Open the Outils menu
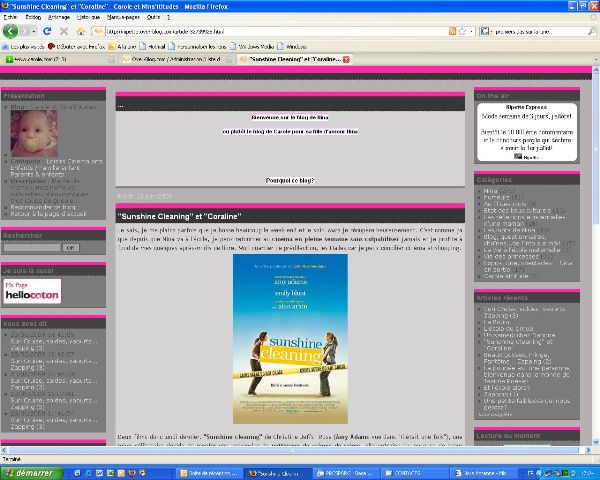The height and width of the screenshot is (480, 600). click(x=153, y=17)
